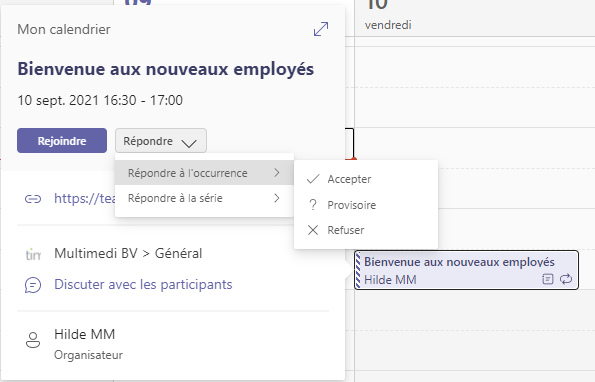This screenshot has height=382, width=595.
Task: Open the https://tea meeting link
Action: click(x=84, y=198)
